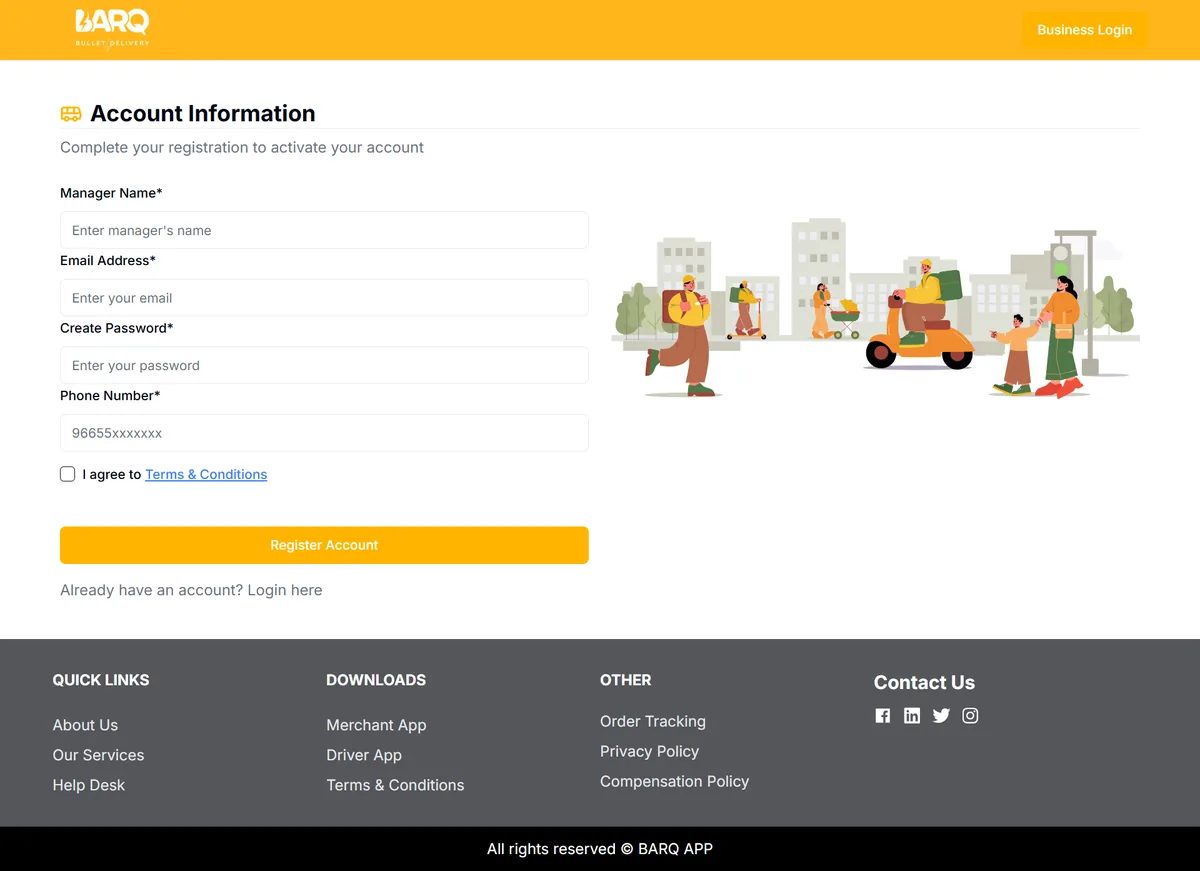Click the BARQ Bullet Delivery logo
The width and height of the screenshot is (1200, 871).
click(x=112, y=28)
